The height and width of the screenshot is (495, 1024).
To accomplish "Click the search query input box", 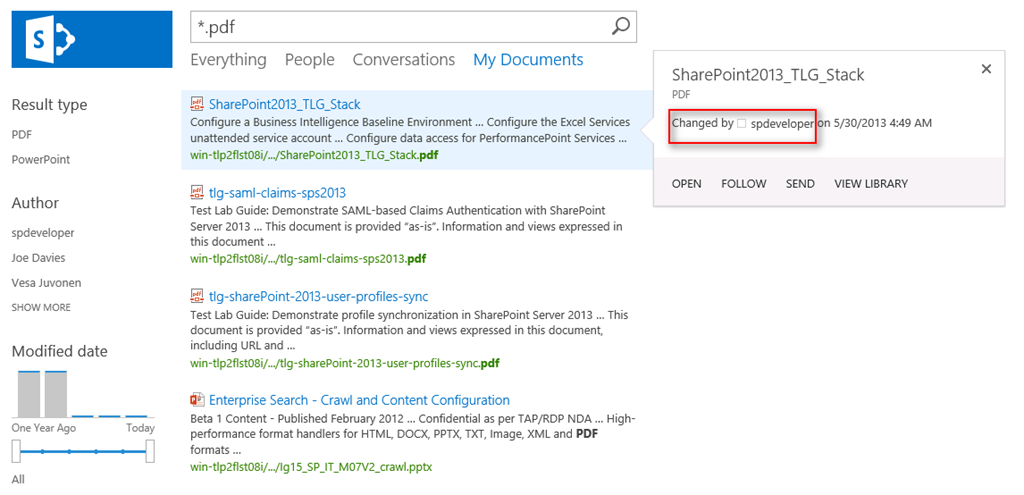I will [x=400, y=27].
